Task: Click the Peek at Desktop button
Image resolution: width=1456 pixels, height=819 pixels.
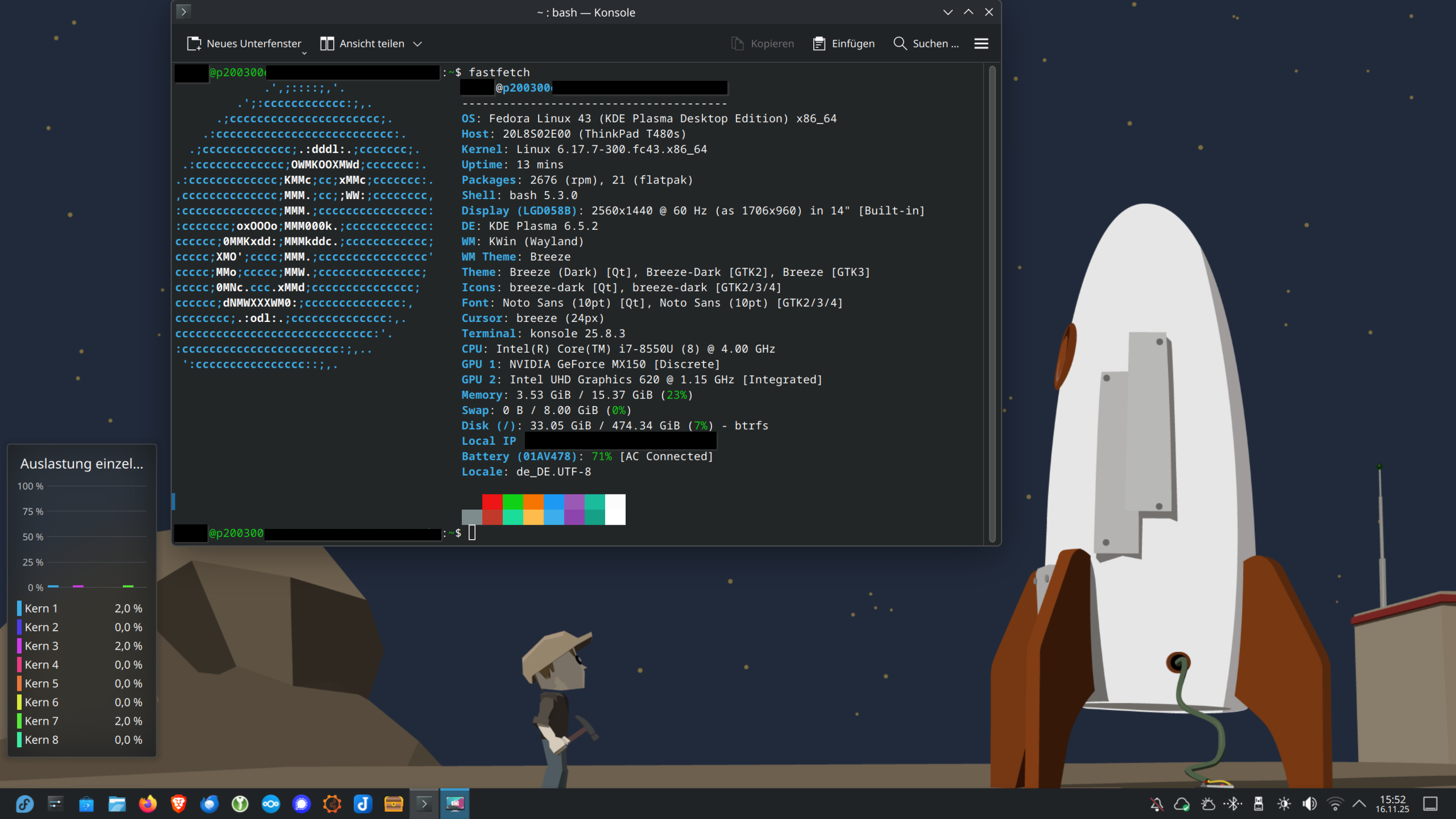Action: pos(1430,803)
